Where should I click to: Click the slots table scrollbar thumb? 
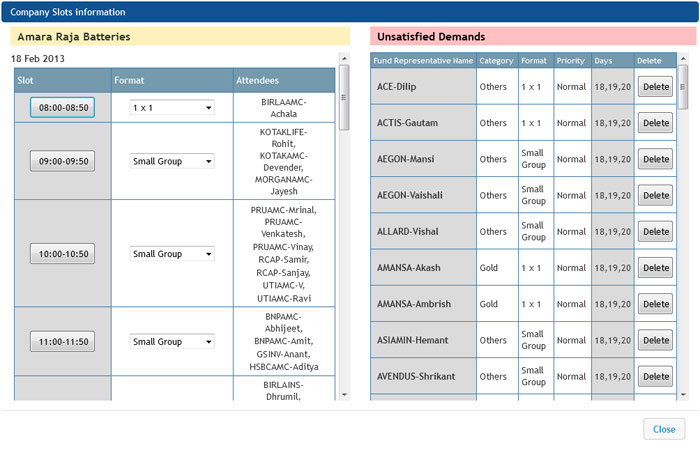[x=344, y=97]
